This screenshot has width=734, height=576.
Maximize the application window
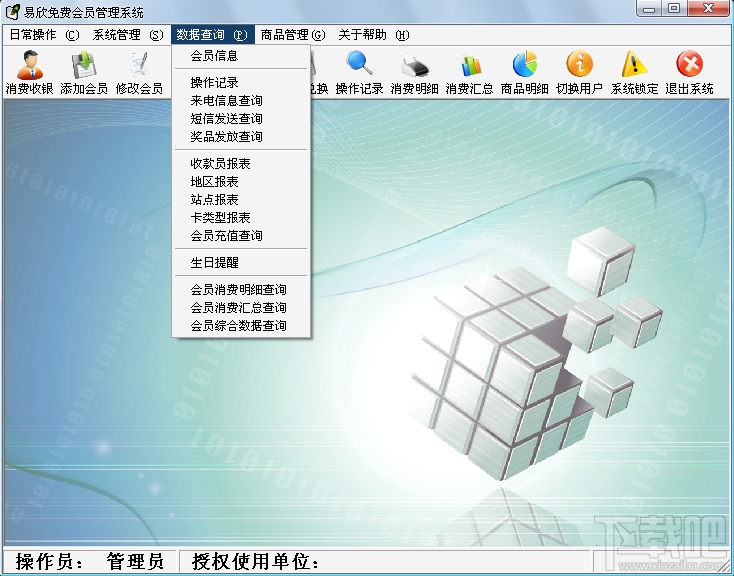point(674,9)
